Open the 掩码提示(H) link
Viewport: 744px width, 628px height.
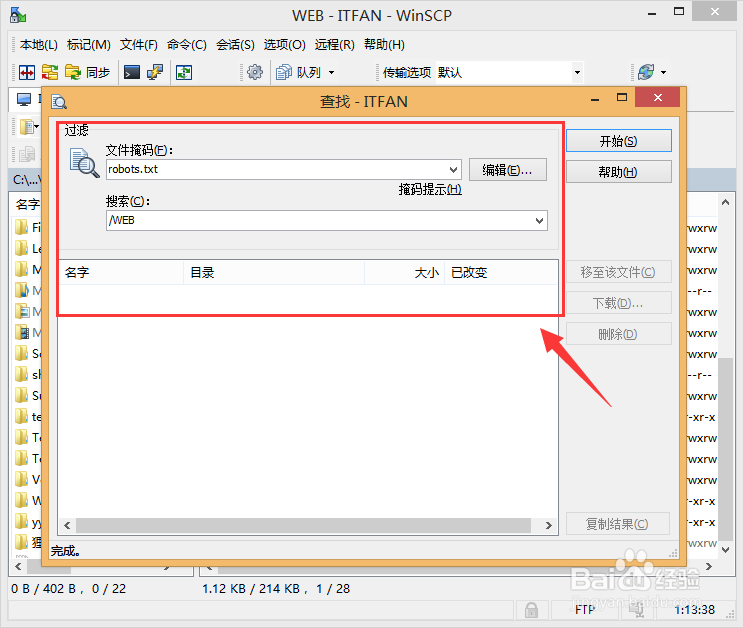coord(430,190)
